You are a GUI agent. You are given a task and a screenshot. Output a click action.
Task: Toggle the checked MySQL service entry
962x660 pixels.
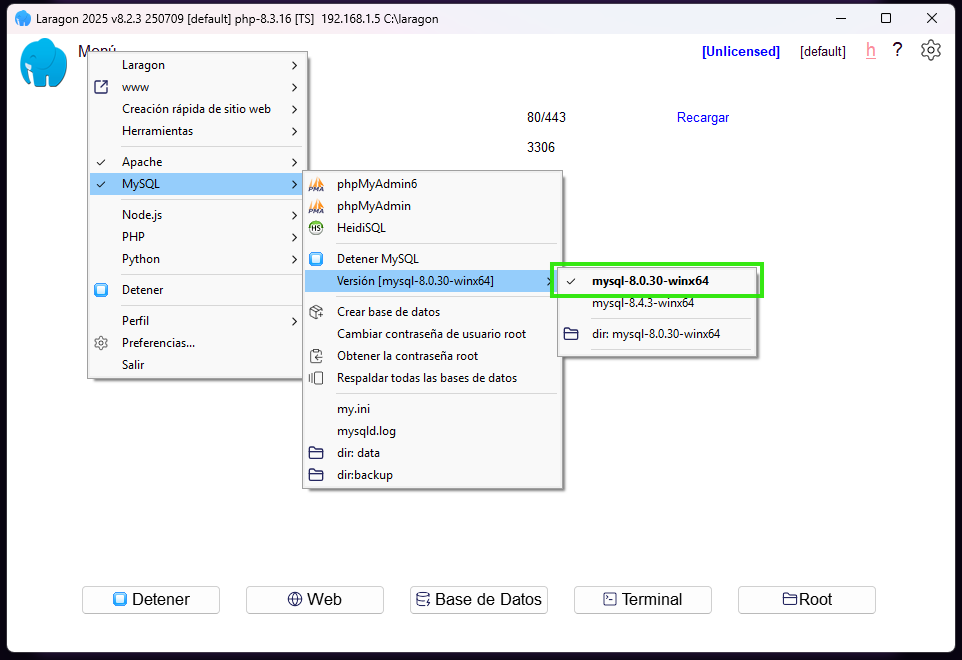pyautogui.click(x=141, y=184)
